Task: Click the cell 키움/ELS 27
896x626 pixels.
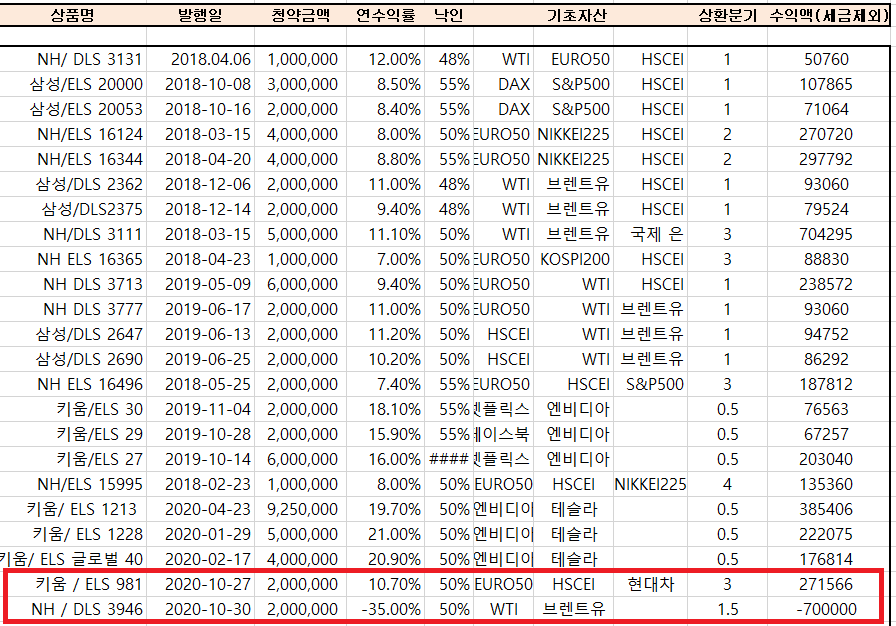Action: tap(73, 460)
